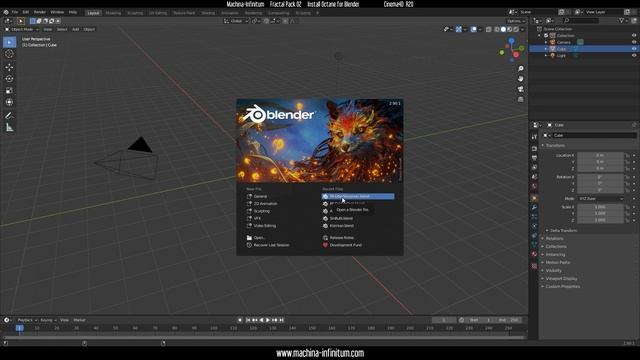Select the Annotate tool

coord(9,116)
